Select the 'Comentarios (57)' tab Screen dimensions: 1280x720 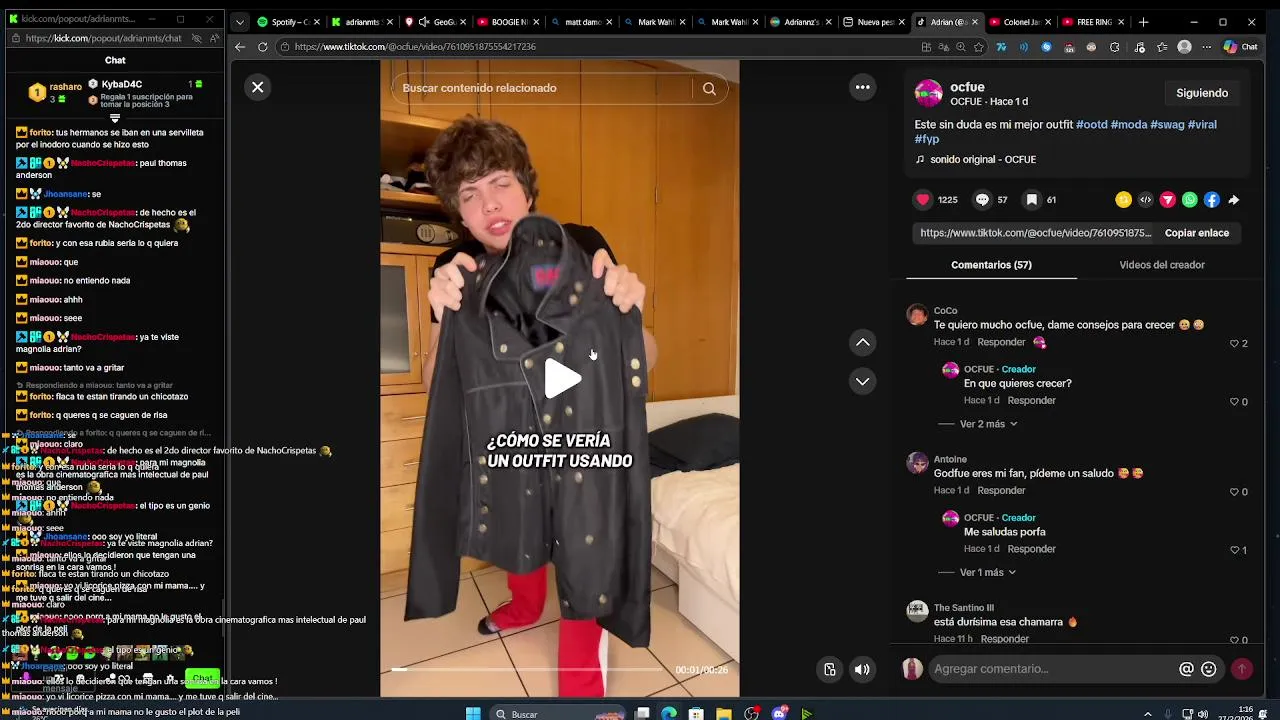(x=991, y=265)
